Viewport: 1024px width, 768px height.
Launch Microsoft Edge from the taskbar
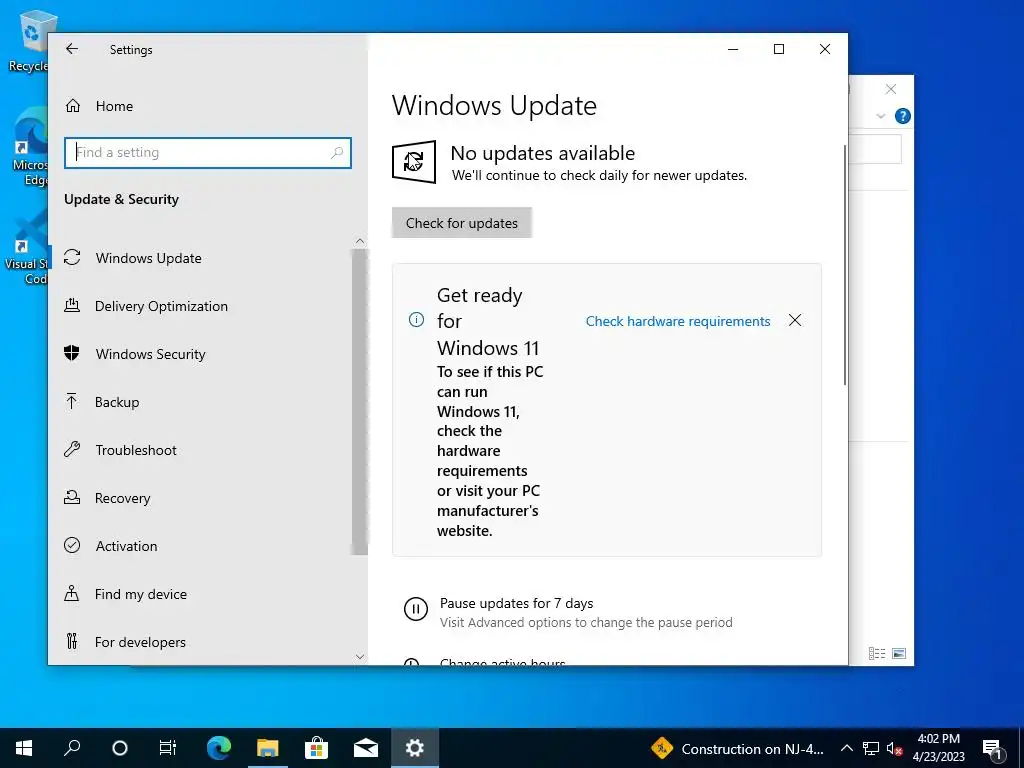(219, 748)
